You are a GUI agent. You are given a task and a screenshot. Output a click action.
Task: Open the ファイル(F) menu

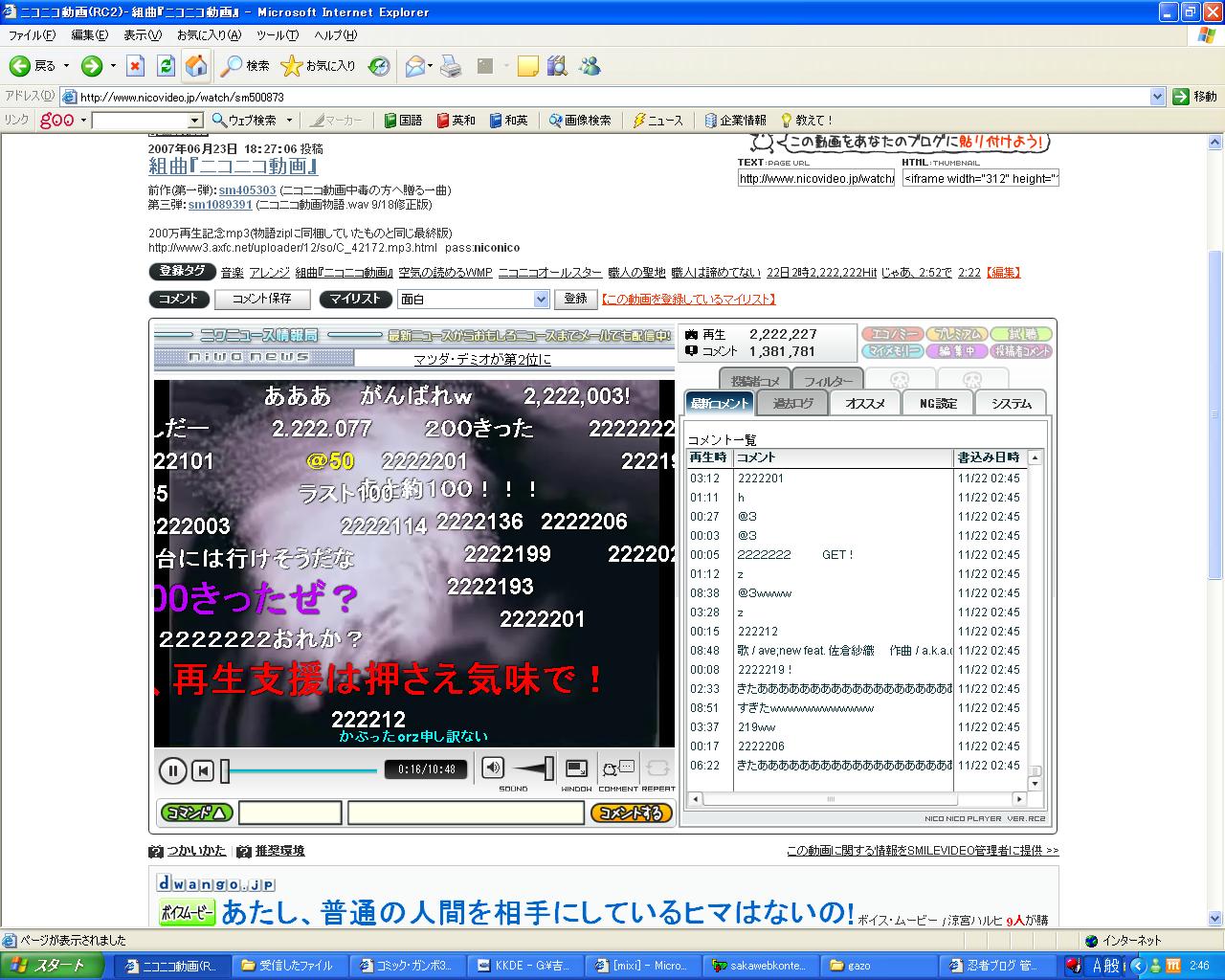tap(32, 35)
